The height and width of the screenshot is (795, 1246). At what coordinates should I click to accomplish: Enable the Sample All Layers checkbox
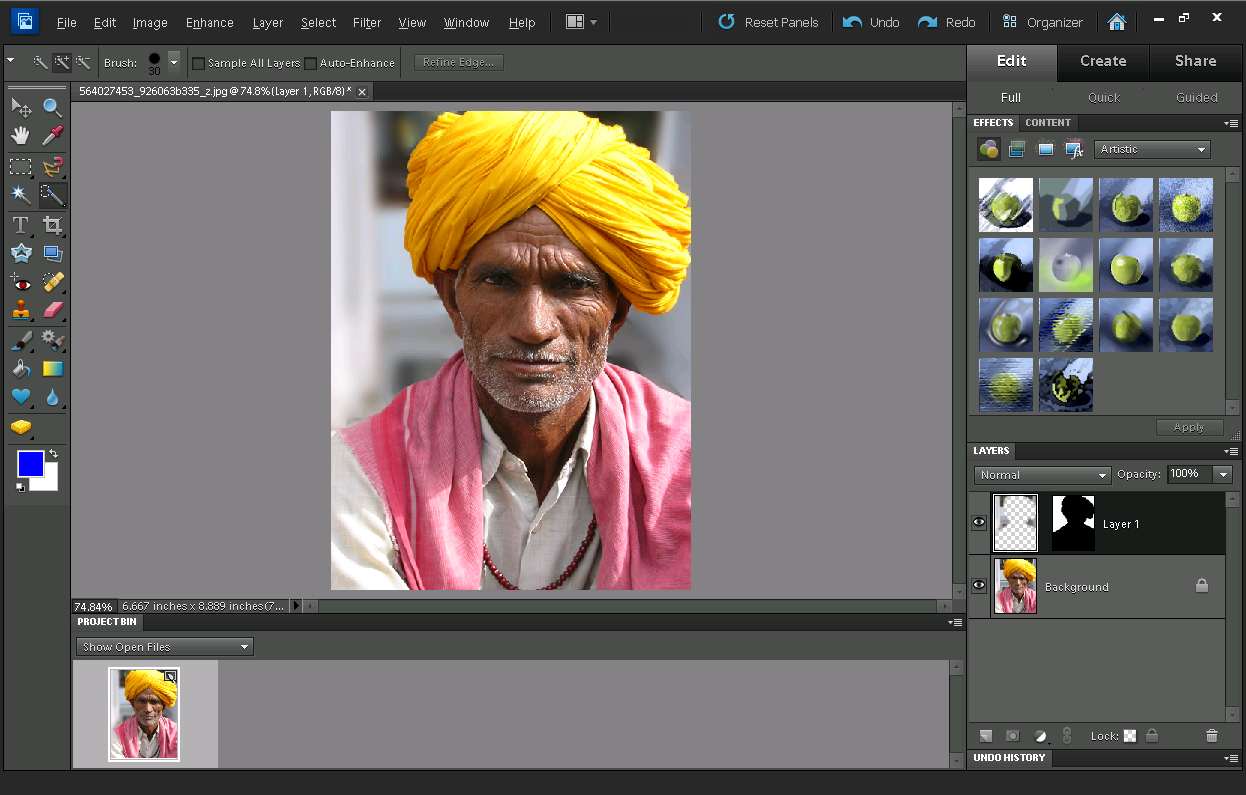pos(199,62)
